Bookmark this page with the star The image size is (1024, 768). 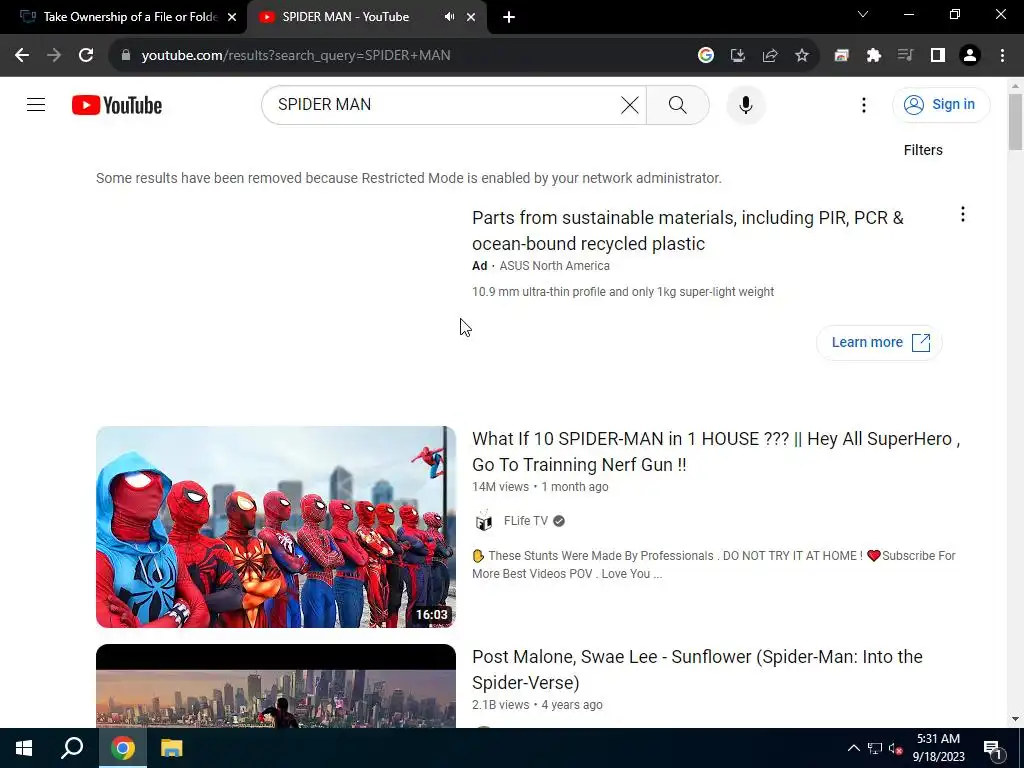pos(802,56)
